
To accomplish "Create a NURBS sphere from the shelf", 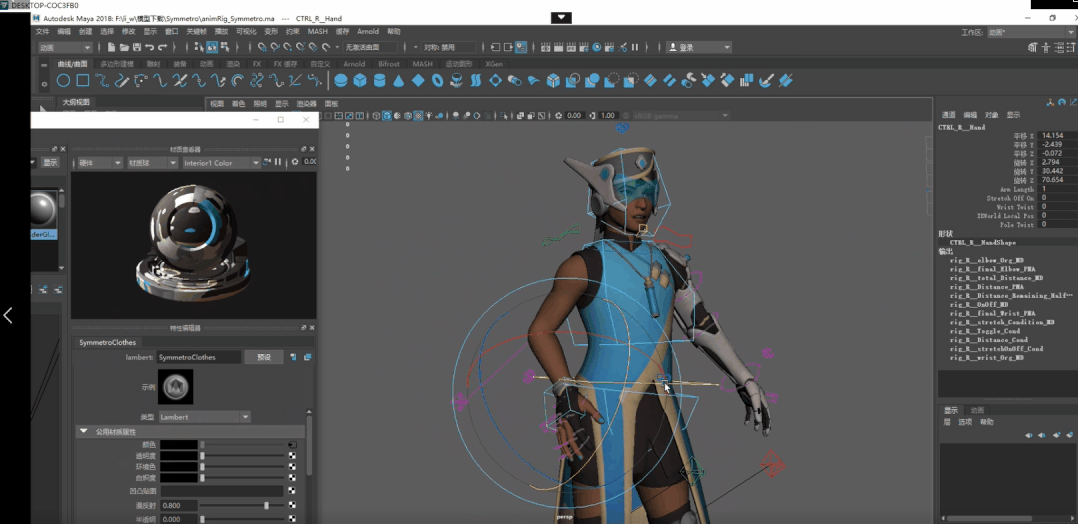I will 340,81.
